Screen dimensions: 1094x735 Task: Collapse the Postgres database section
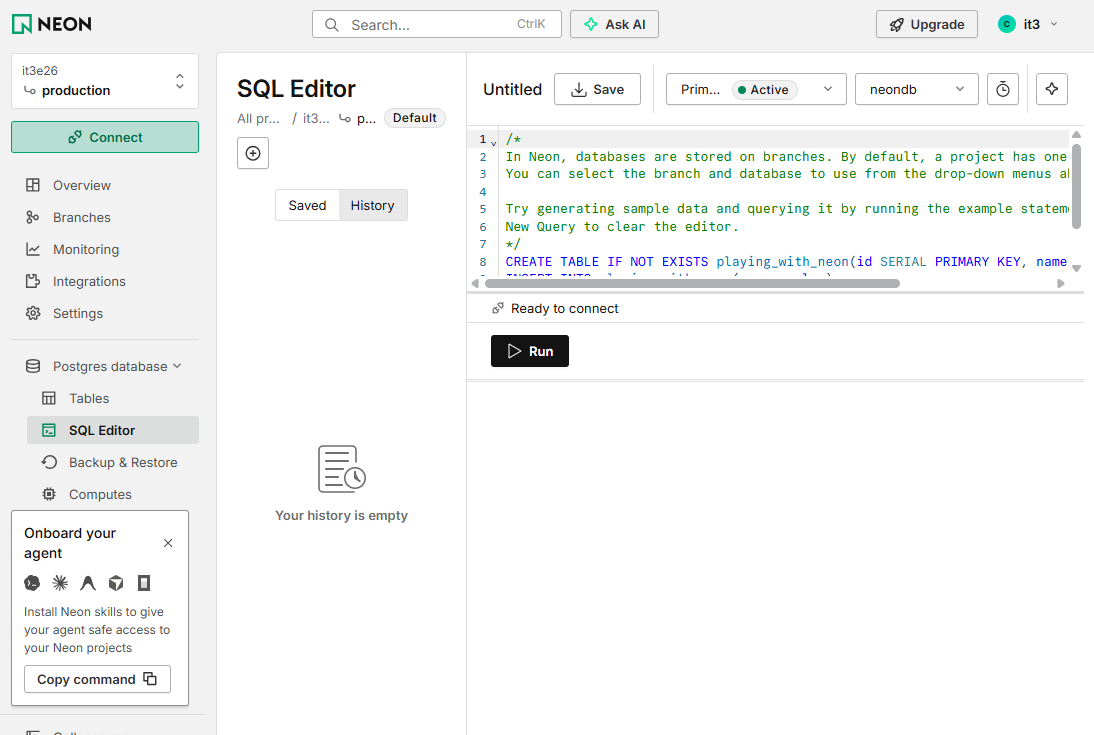click(x=177, y=366)
